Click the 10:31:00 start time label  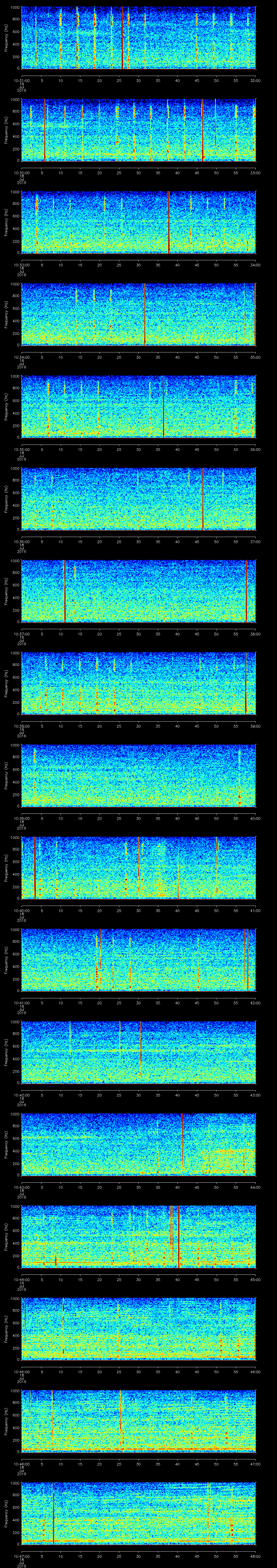coord(21,80)
